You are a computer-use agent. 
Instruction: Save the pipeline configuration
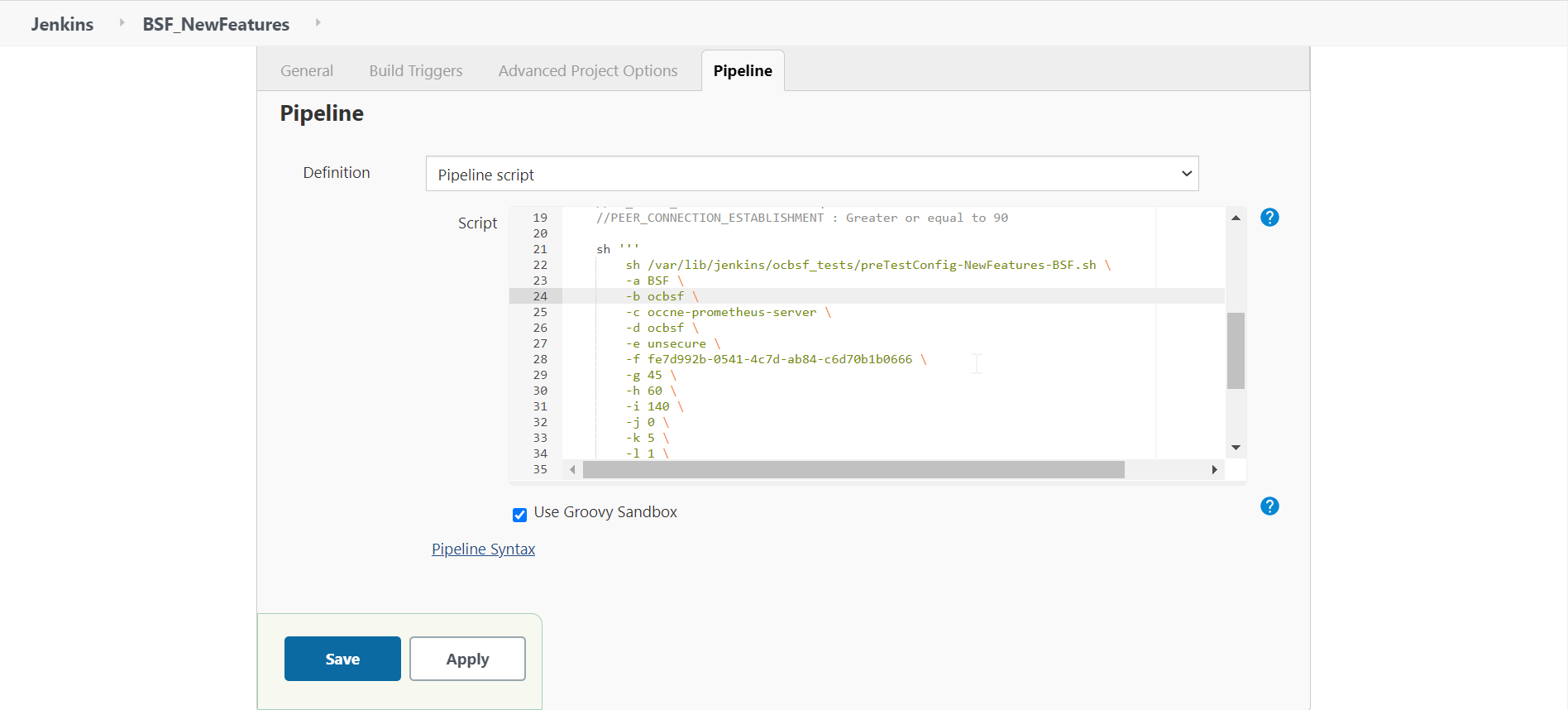point(342,659)
